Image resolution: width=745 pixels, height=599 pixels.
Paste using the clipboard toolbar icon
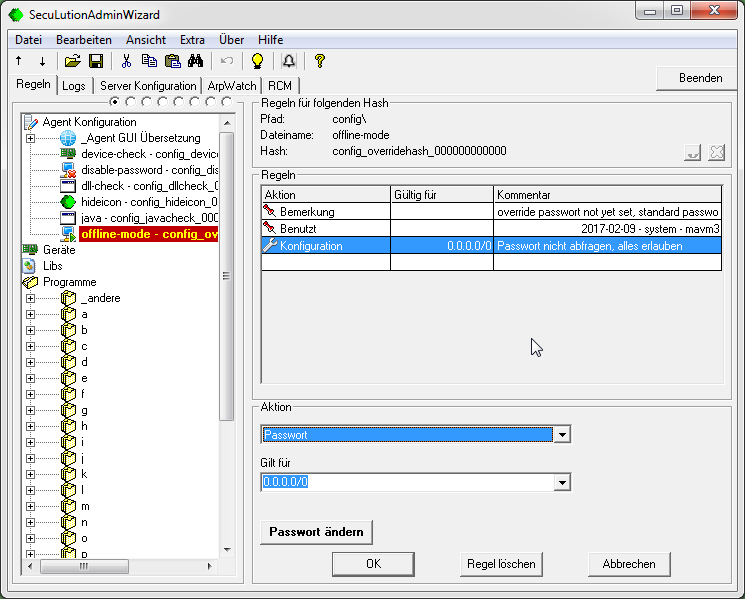pos(172,61)
